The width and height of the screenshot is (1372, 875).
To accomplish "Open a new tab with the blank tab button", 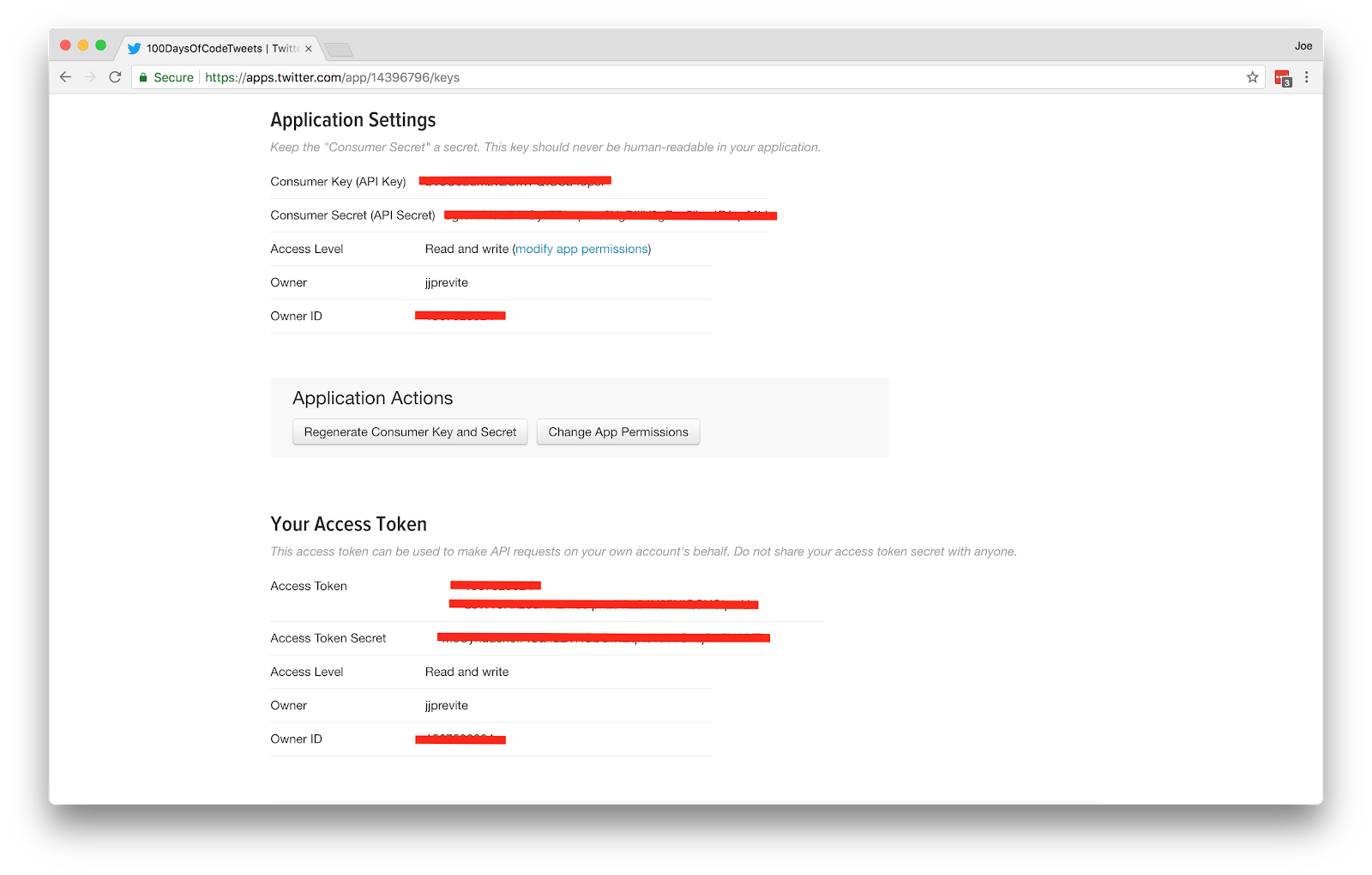I will [x=339, y=49].
